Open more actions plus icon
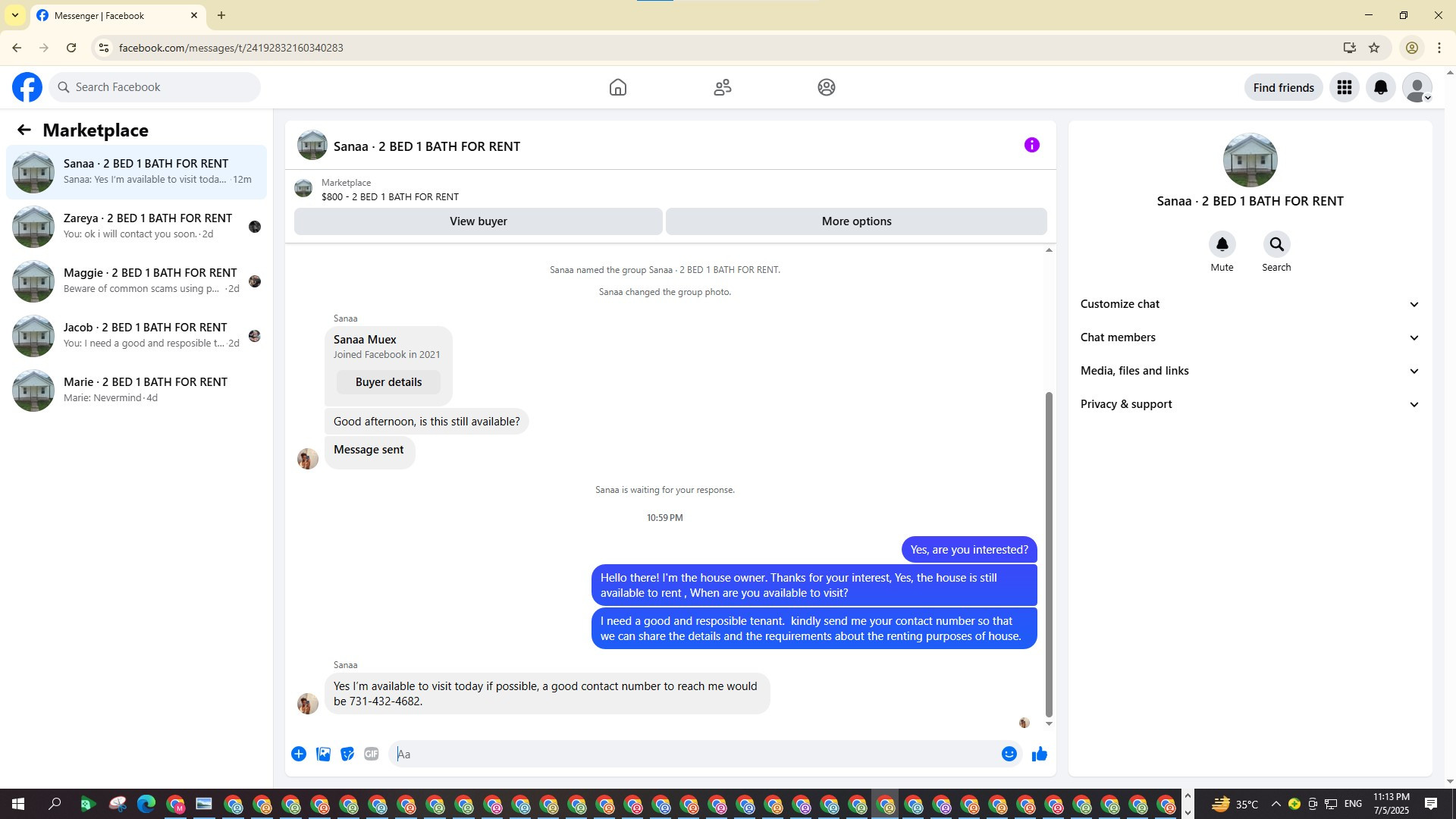The width and height of the screenshot is (1456, 819). (299, 754)
